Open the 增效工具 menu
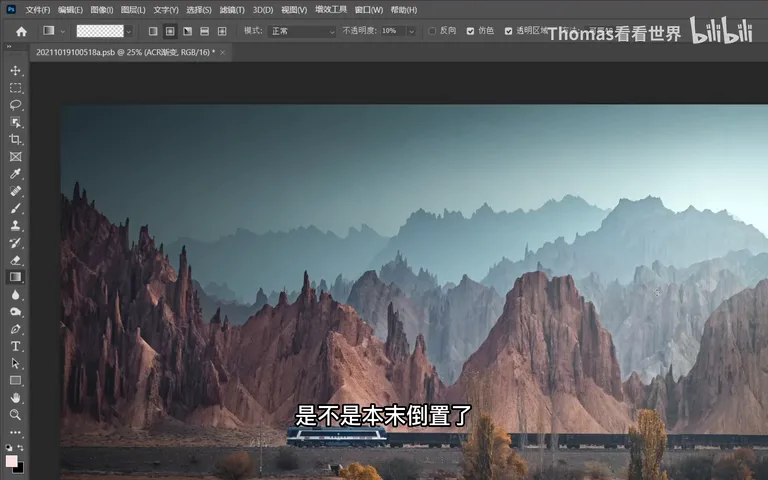The image size is (768, 480). click(x=331, y=9)
